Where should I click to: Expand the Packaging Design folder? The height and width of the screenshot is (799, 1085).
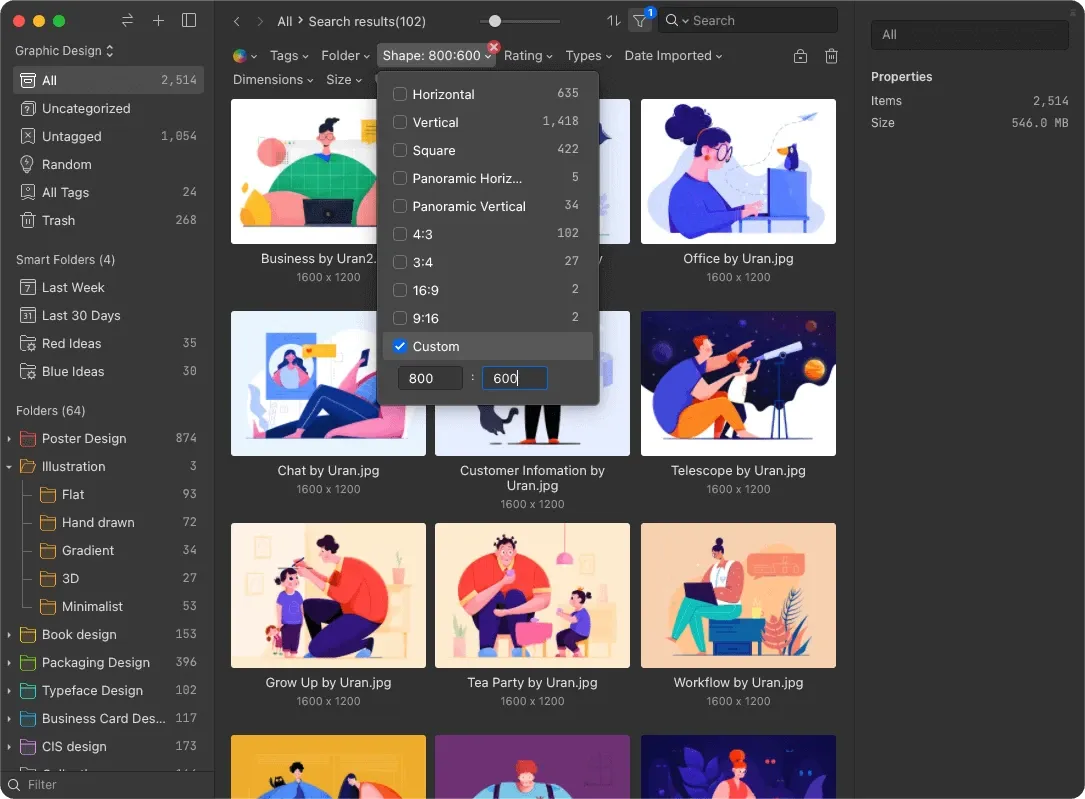click(x=9, y=663)
